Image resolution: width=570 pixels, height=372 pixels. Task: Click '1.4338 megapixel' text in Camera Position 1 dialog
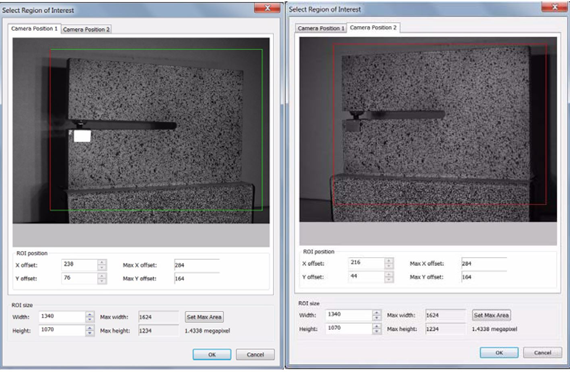click(207, 331)
